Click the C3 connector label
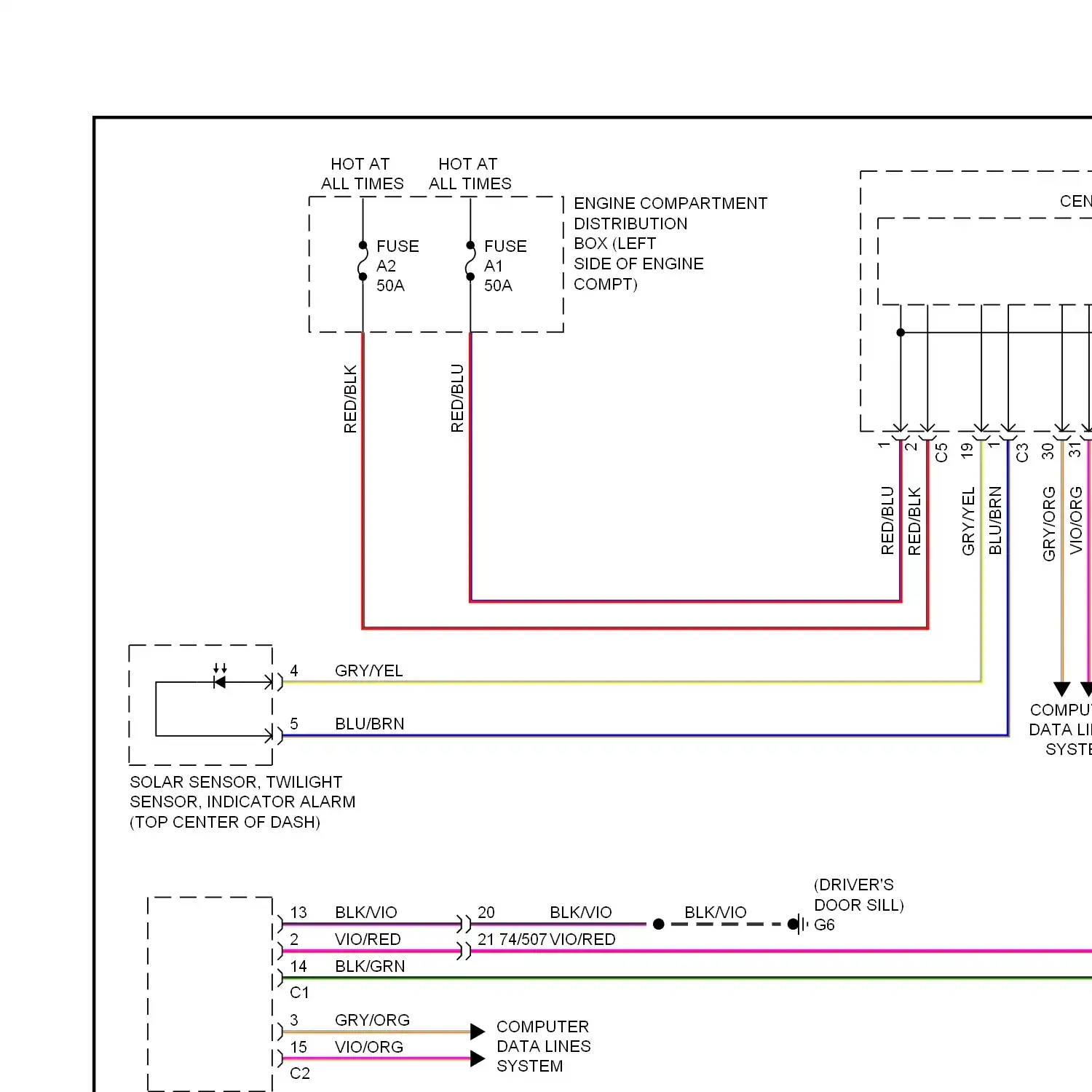The image size is (1092, 1092). pos(1022,452)
